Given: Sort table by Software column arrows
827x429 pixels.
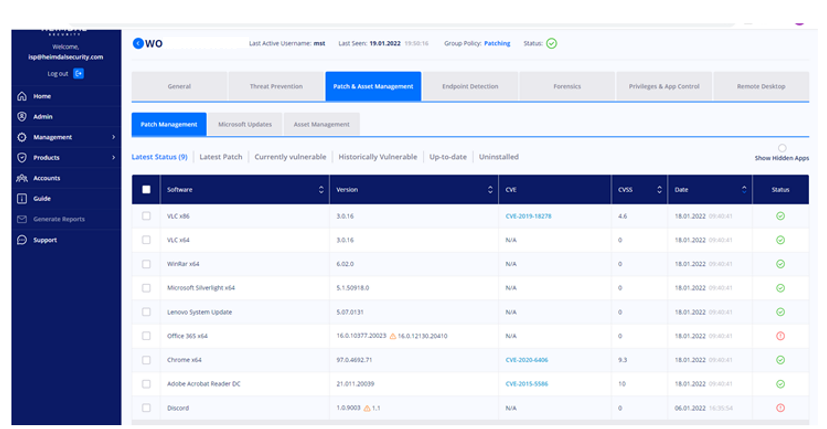Looking at the screenshot, I should tap(321, 189).
